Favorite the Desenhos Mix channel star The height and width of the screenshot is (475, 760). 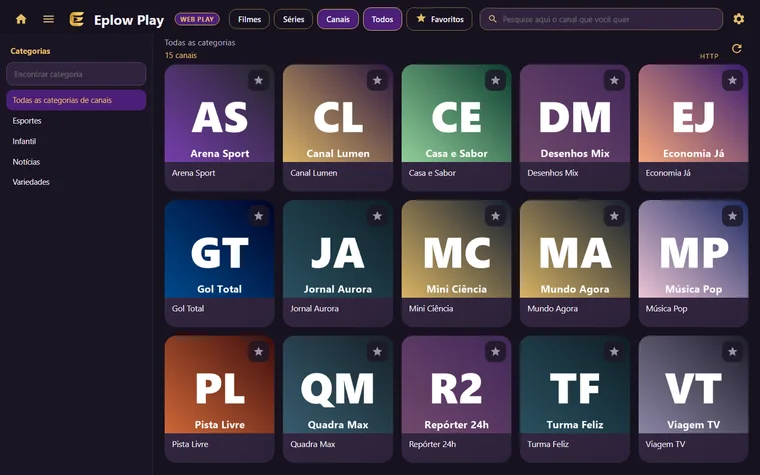coord(614,80)
